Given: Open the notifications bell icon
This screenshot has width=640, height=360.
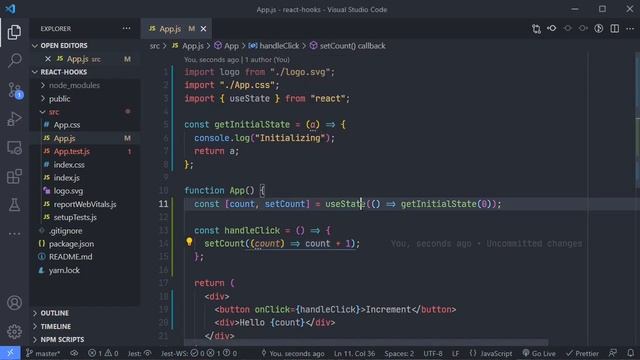Looking at the screenshot, I should point(631,353).
